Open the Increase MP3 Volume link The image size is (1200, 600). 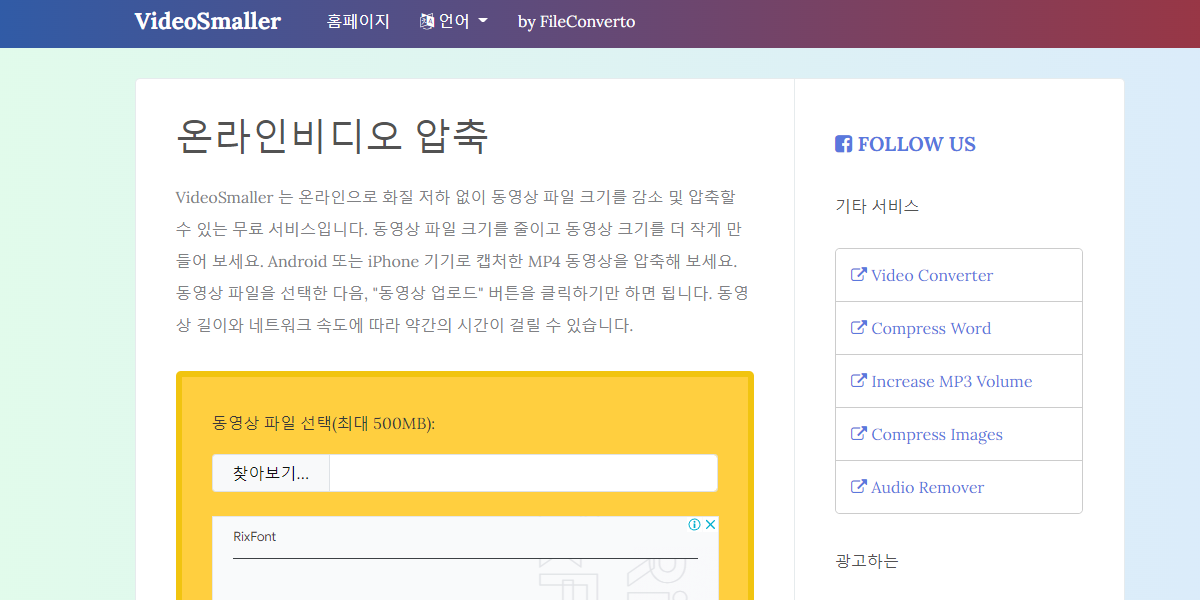(x=952, y=381)
